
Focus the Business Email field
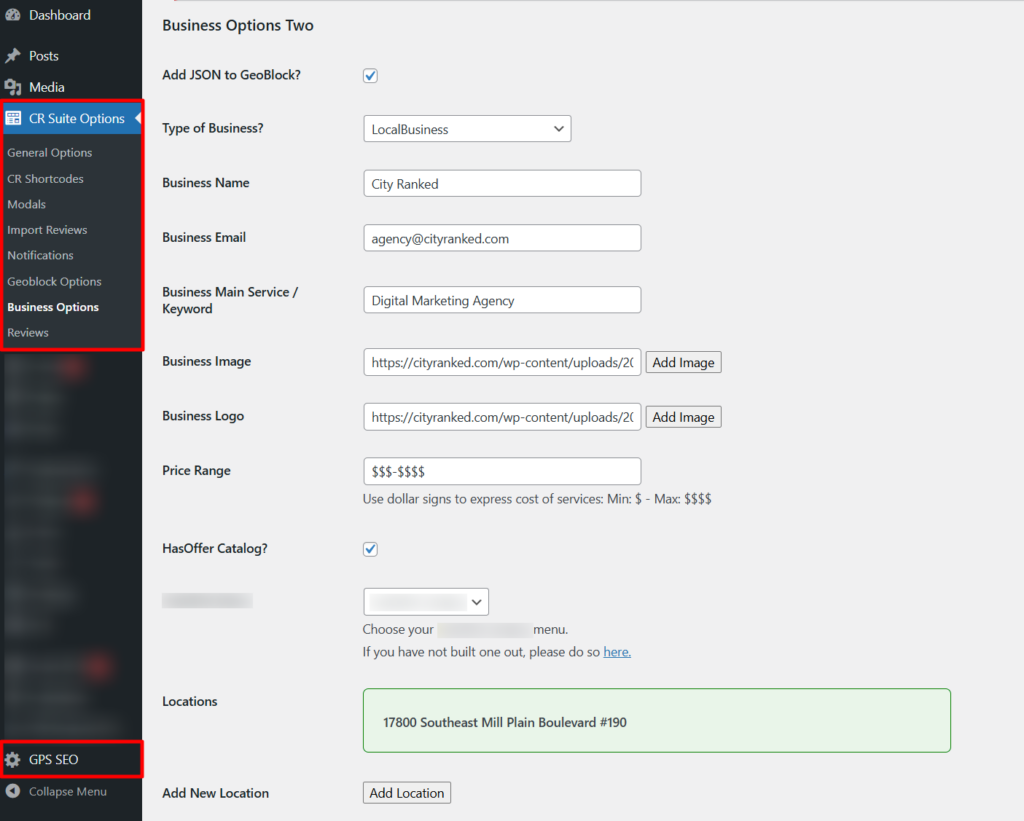pos(502,238)
